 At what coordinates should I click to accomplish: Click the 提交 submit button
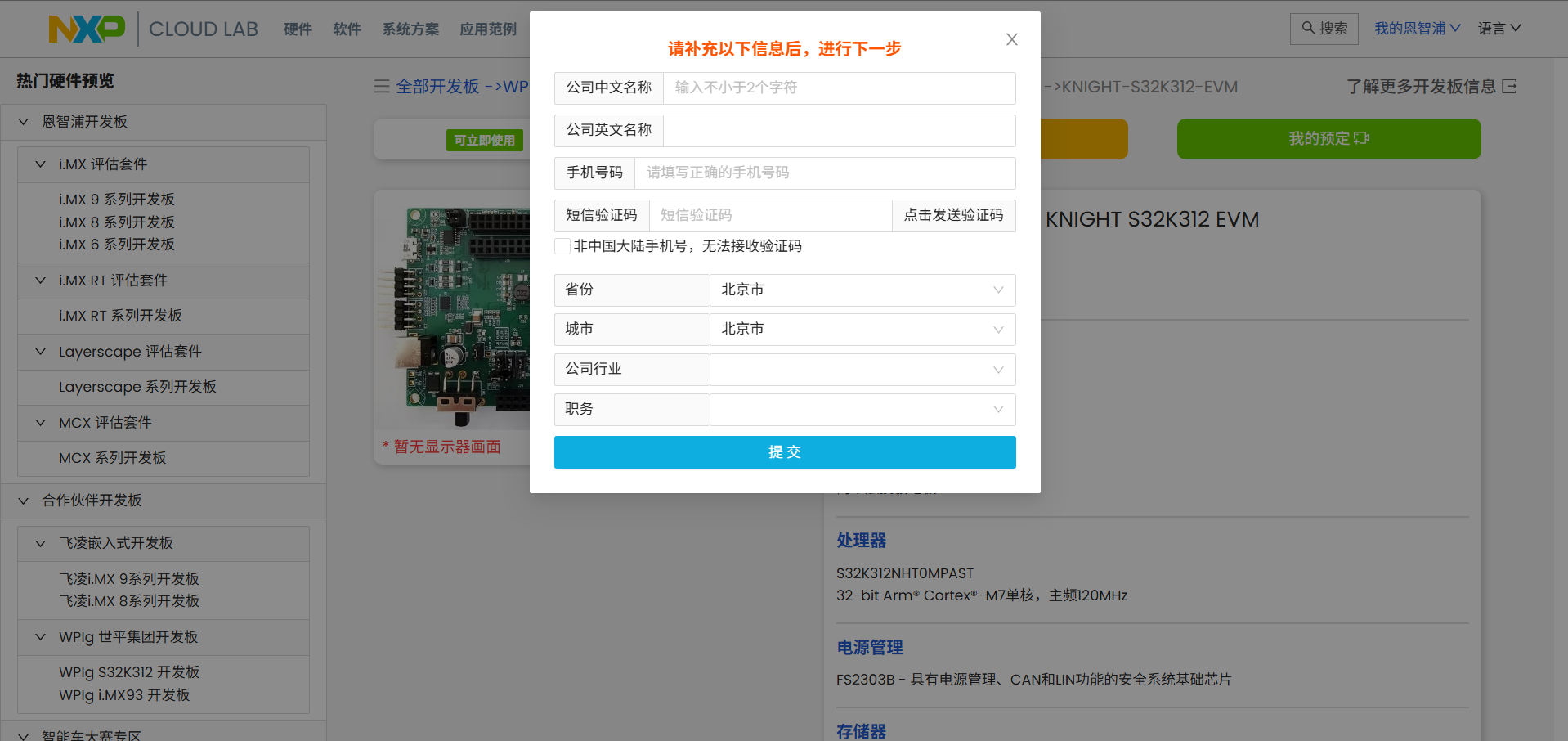tap(785, 452)
